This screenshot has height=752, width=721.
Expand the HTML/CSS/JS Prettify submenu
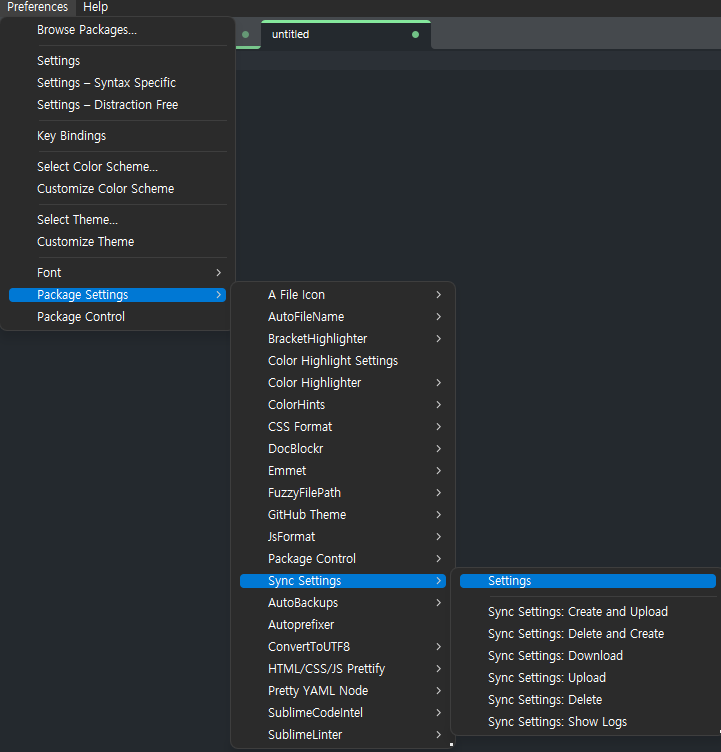point(343,670)
